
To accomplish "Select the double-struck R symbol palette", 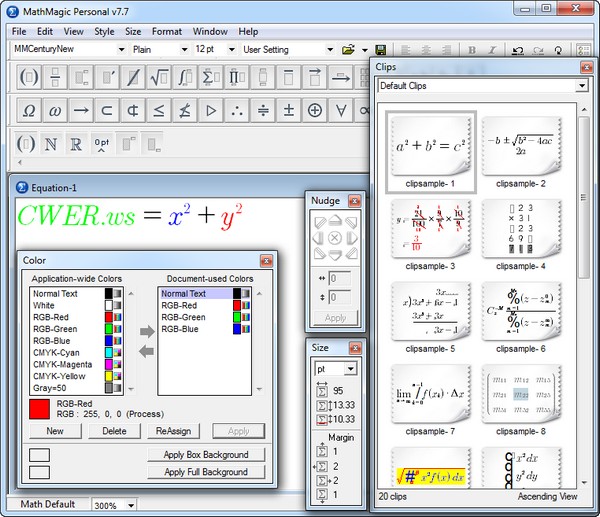I will click(76, 144).
